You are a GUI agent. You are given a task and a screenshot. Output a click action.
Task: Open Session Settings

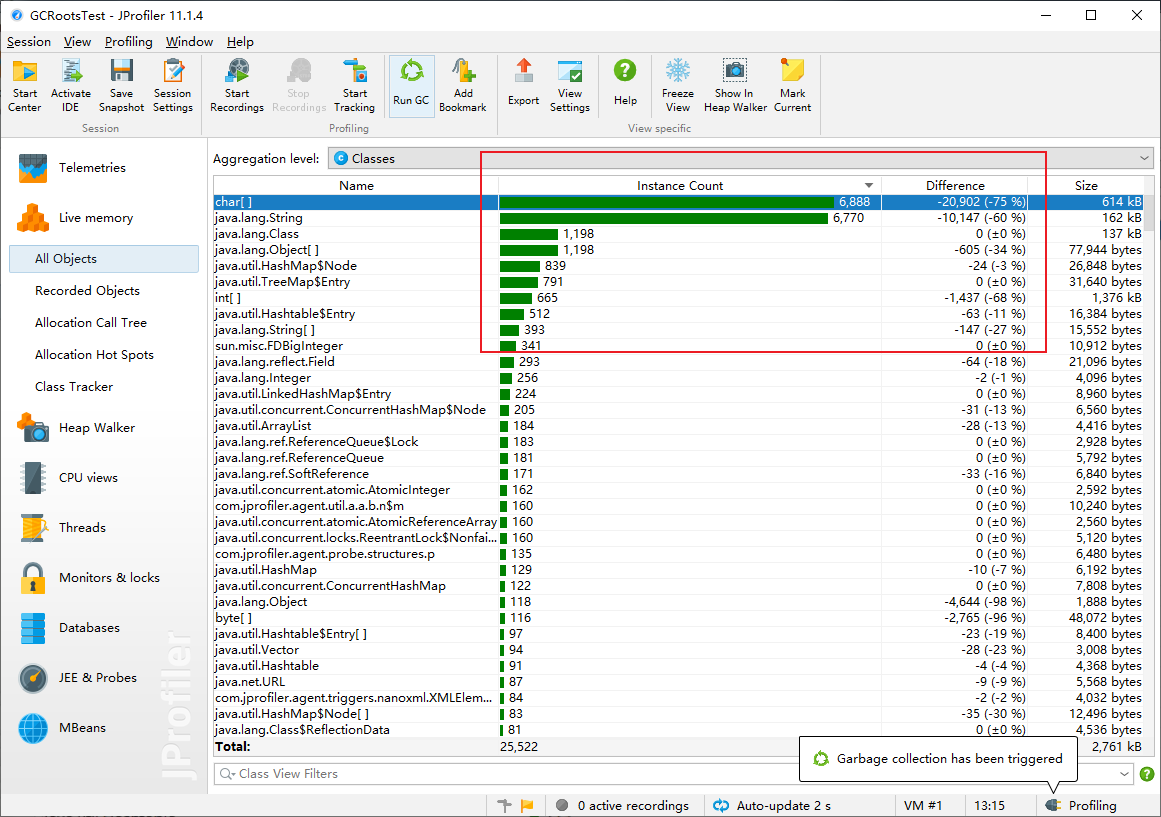[173, 86]
